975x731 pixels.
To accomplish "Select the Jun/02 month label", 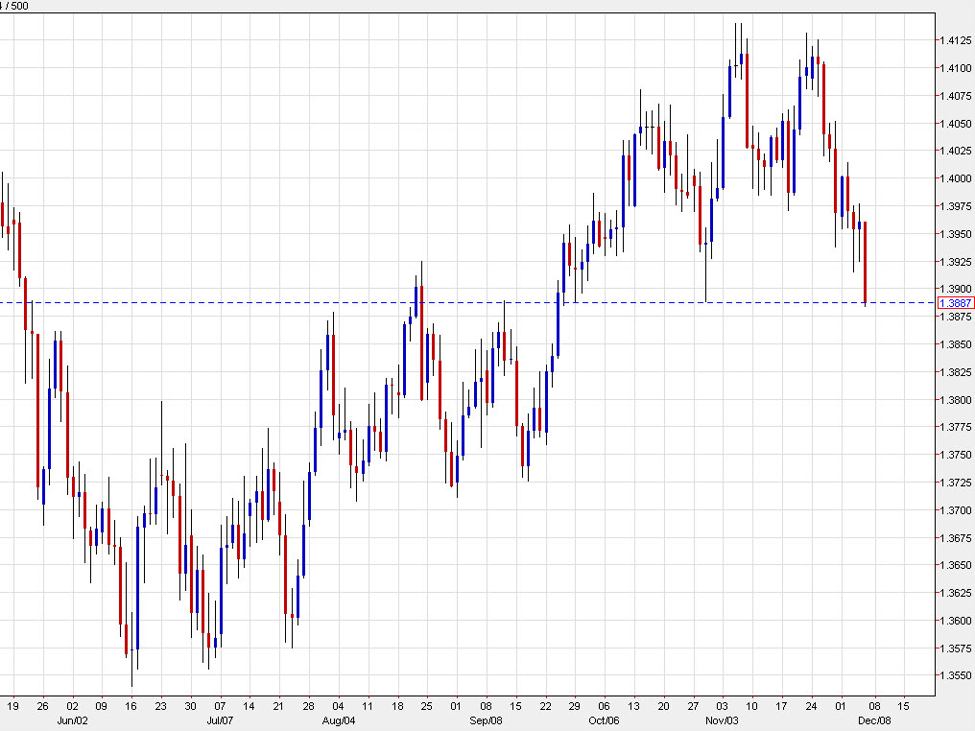I will pos(73,718).
